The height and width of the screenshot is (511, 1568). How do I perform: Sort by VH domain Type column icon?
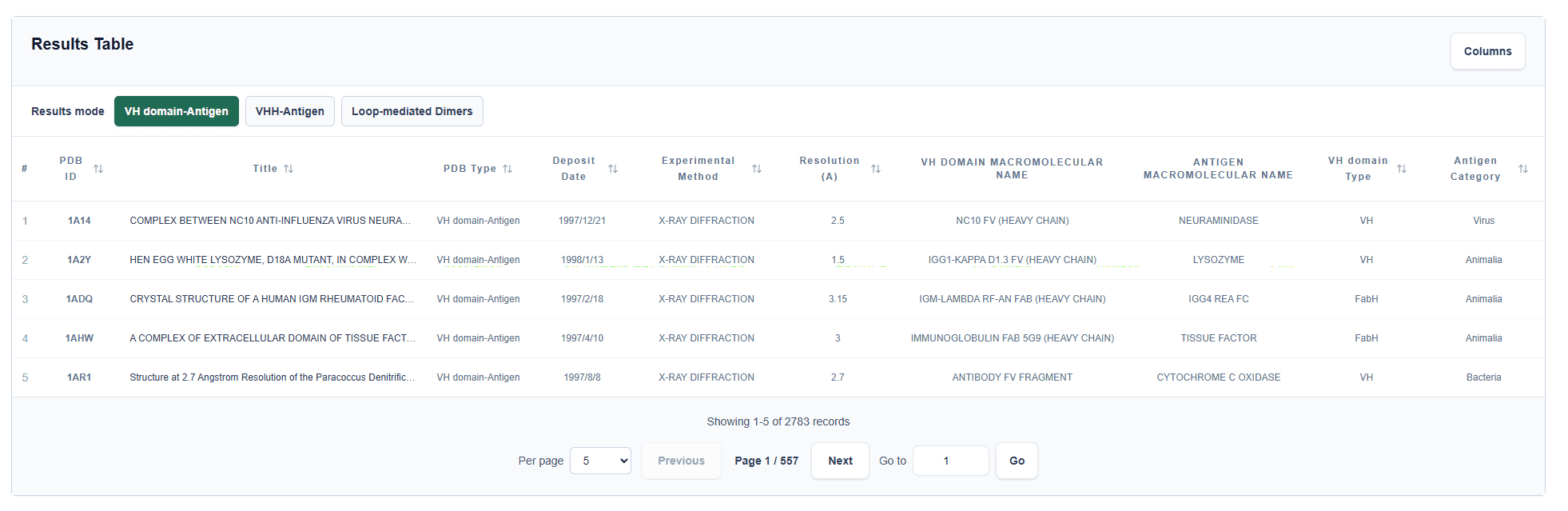click(x=1402, y=169)
